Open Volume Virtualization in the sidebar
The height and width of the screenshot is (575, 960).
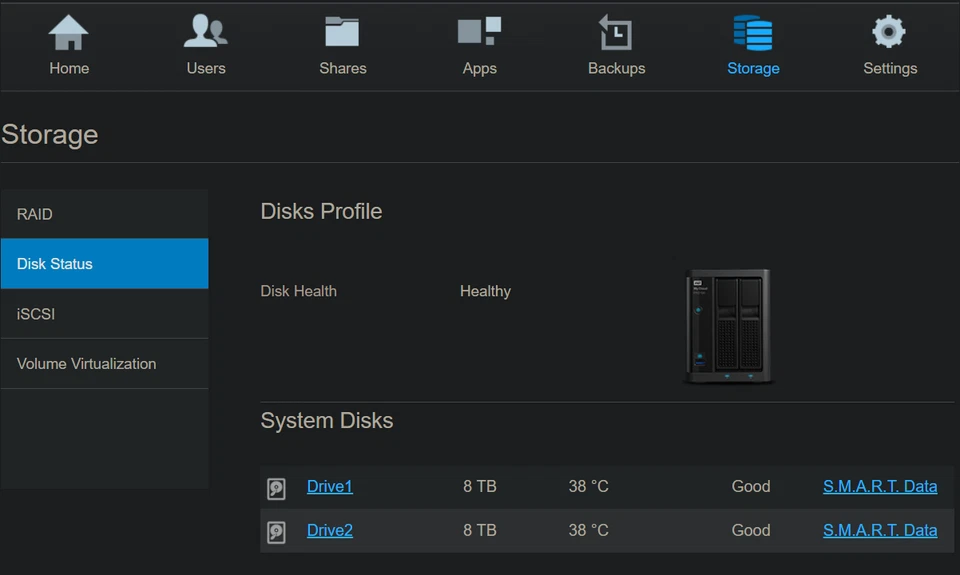tap(105, 364)
